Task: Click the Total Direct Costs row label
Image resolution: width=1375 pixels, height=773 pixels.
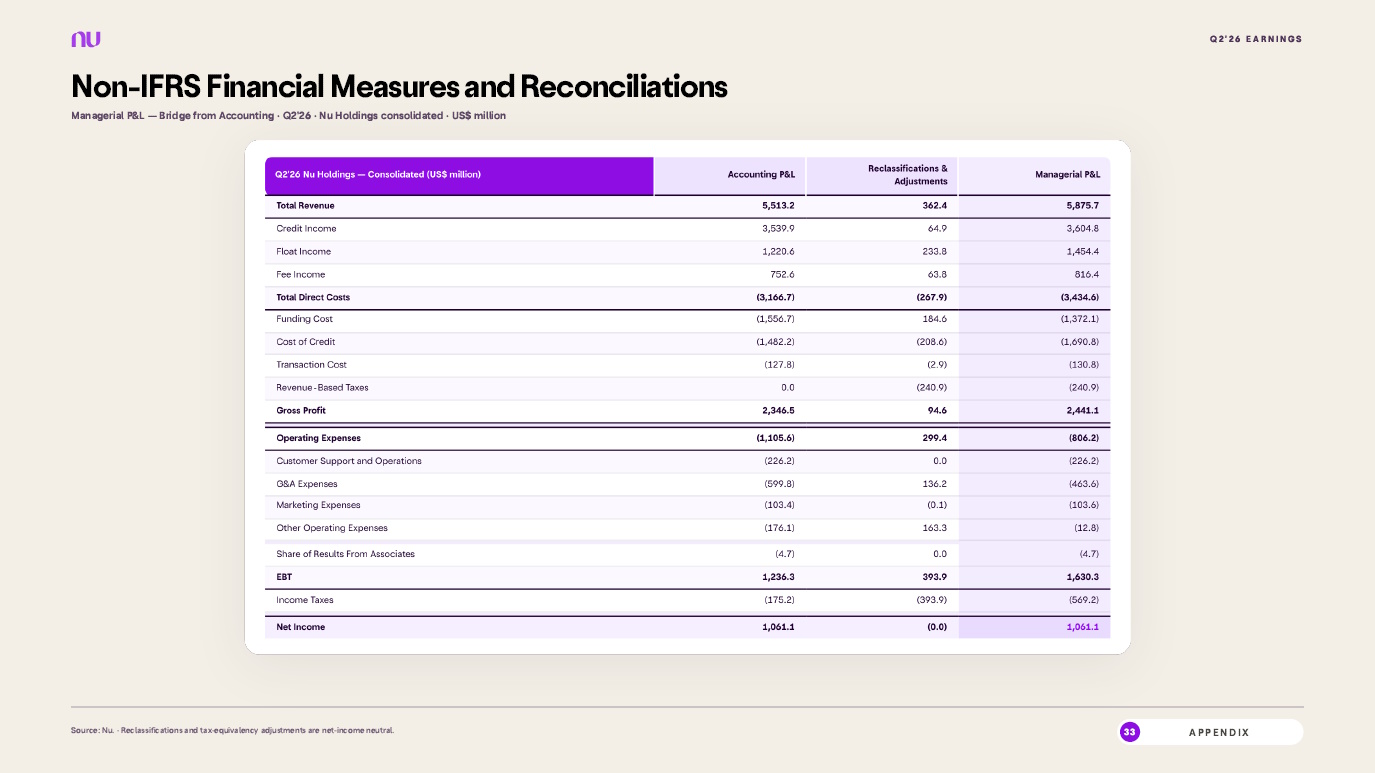Action: coord(313,298)
